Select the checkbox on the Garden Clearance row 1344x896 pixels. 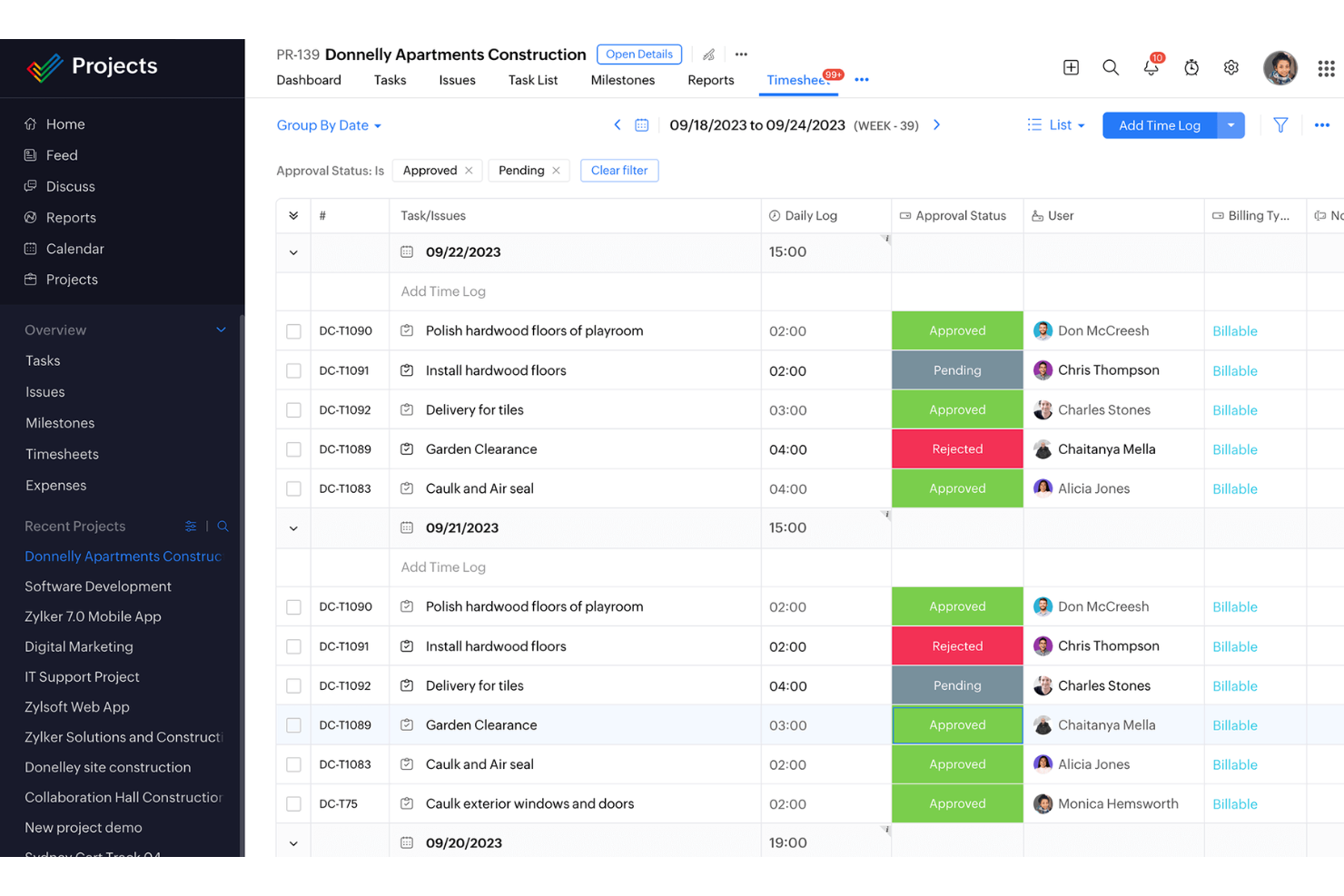pyautogui.click(x=293, y=448)
